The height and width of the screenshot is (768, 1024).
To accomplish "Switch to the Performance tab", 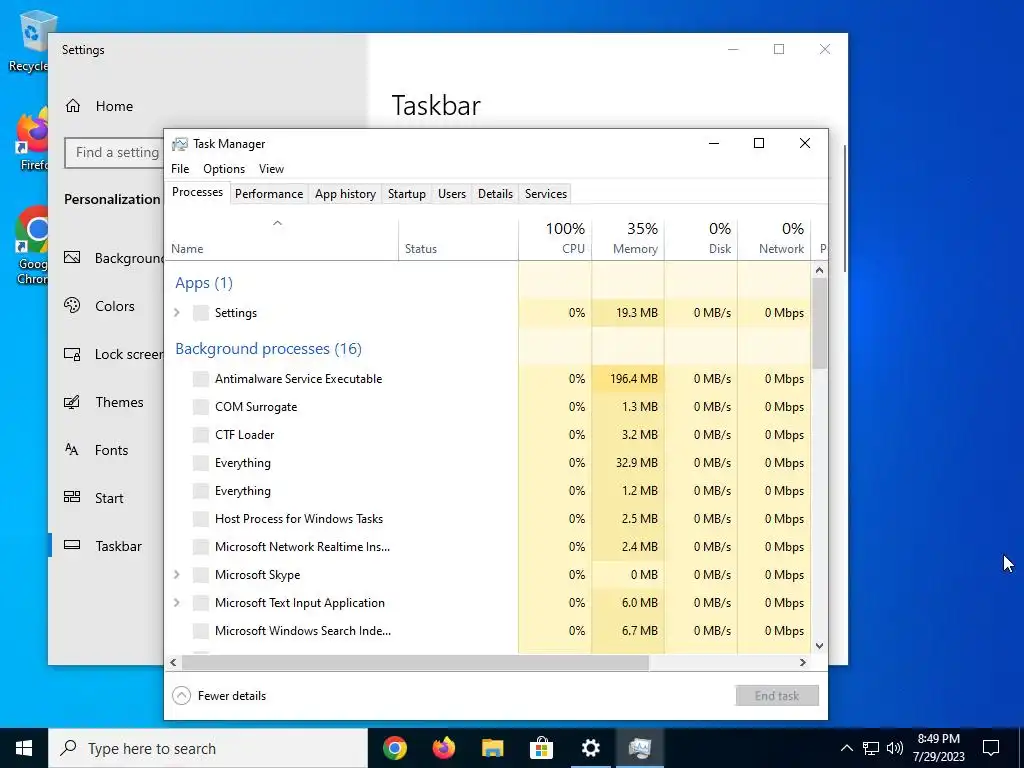I will click(269, 194).
